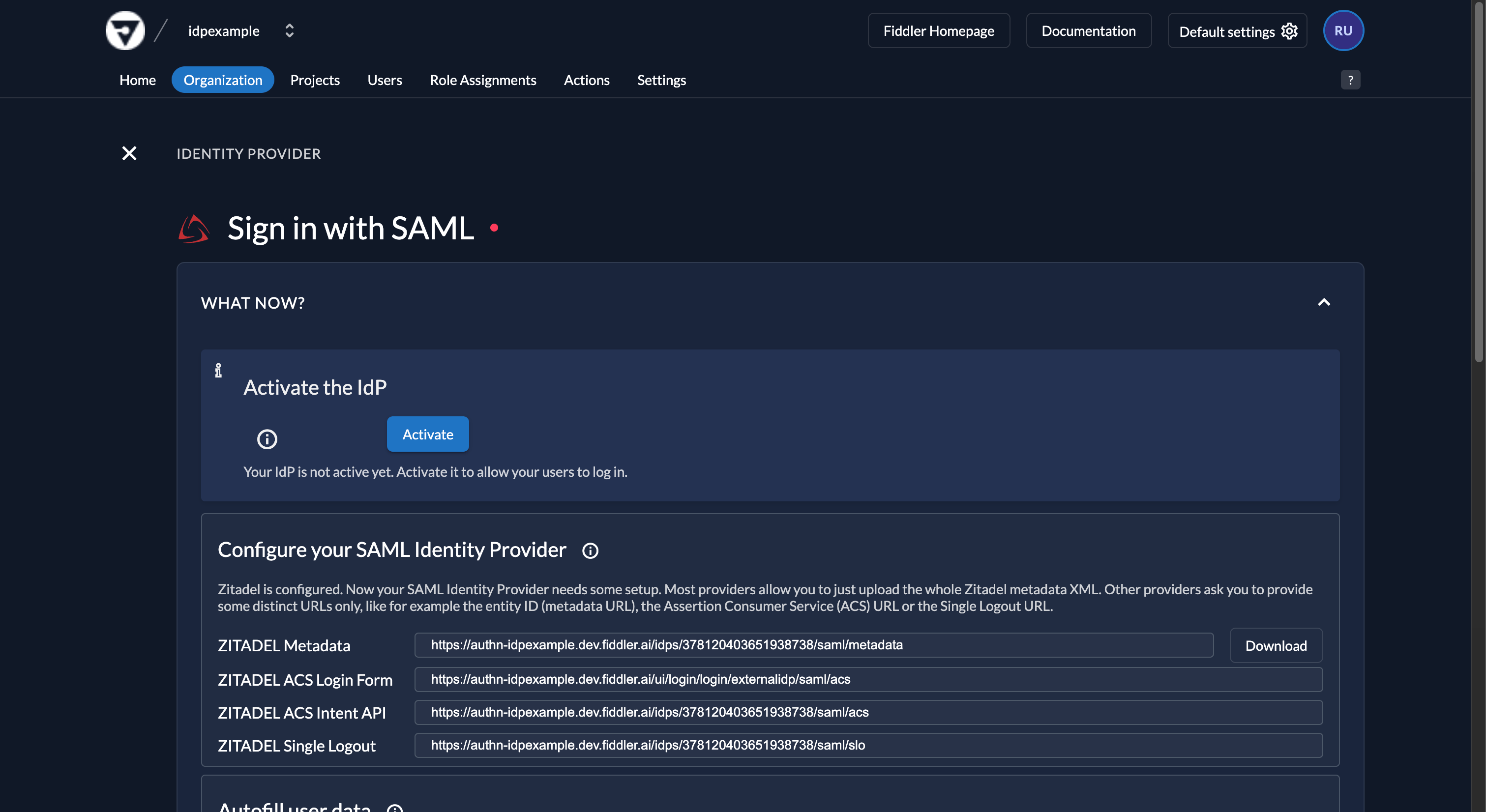Click the red SAML logo icon

tap(194, 229)
